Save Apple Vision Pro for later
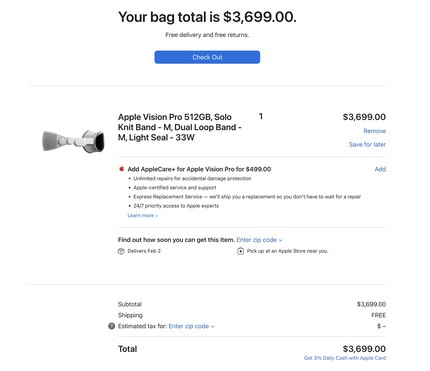Image resolution: width=430 pixels, height=371 pixels. pos(367,144)
